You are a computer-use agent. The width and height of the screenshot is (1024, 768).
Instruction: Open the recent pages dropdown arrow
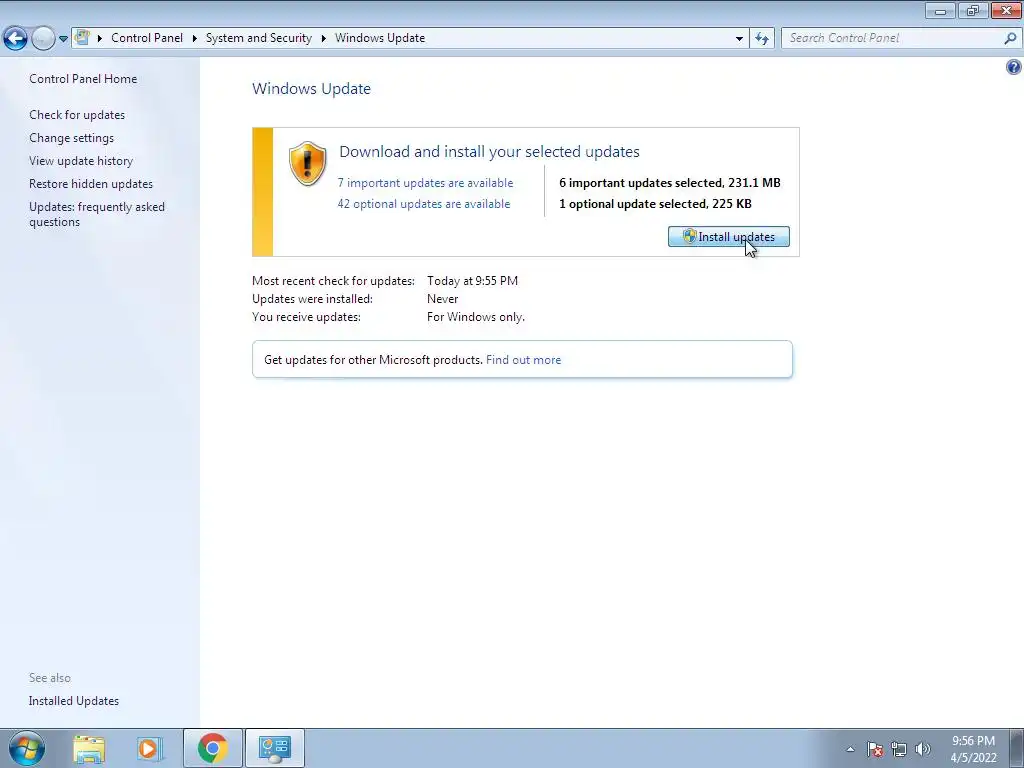coord(63,39)
